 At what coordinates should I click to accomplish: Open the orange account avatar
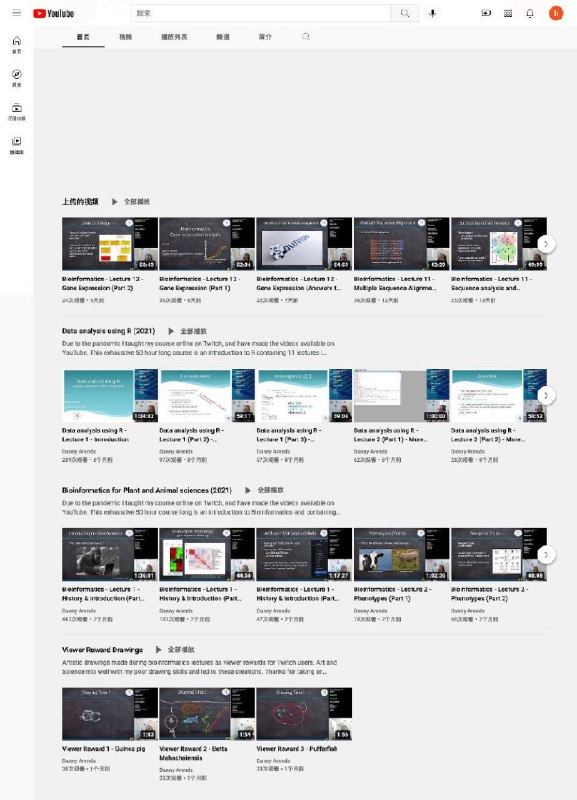pyautogui.click(x=556, y=13)
